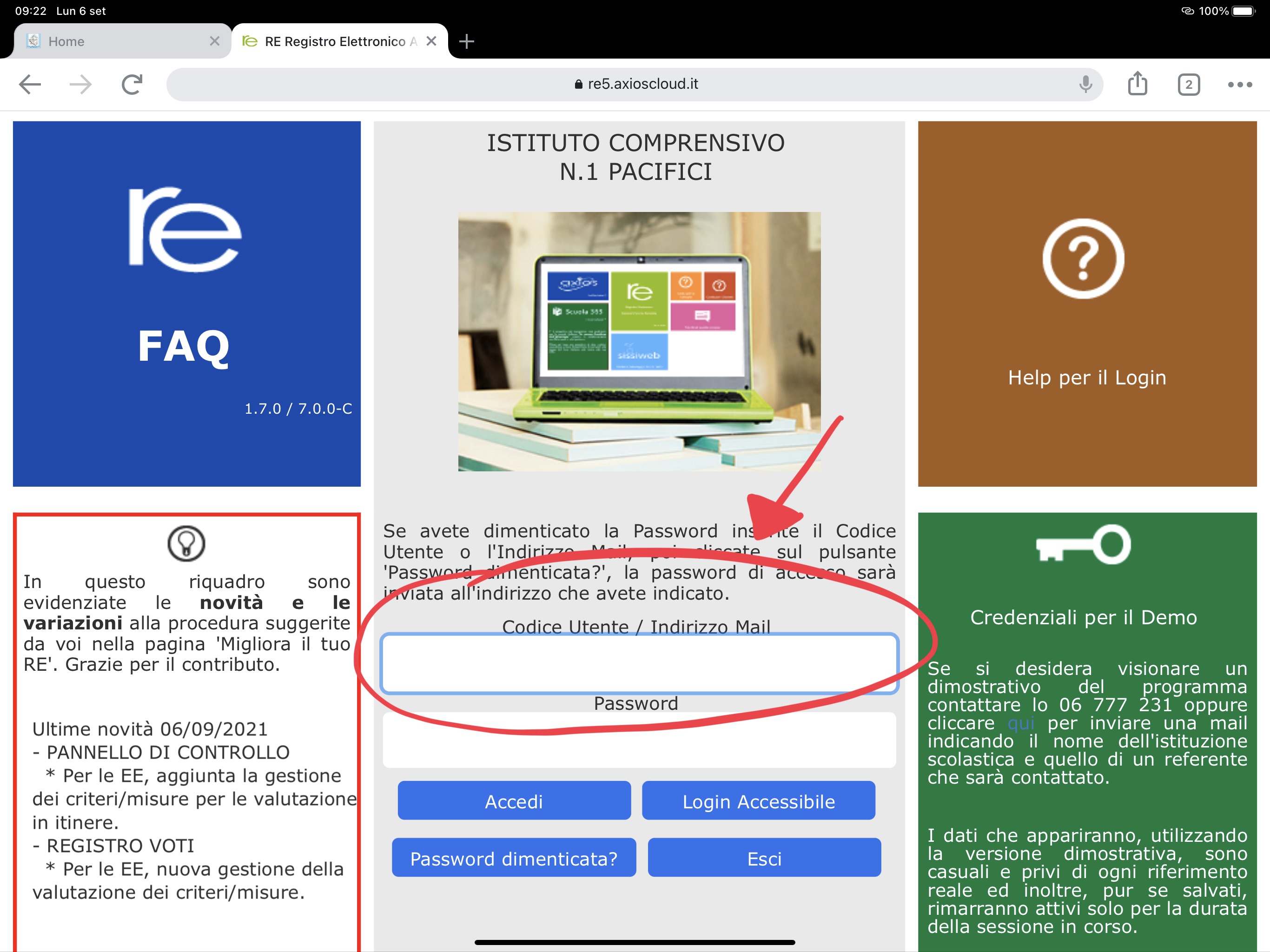
Task: Select the RE Registro Elettronico tab
Action: tap(339, 41)
